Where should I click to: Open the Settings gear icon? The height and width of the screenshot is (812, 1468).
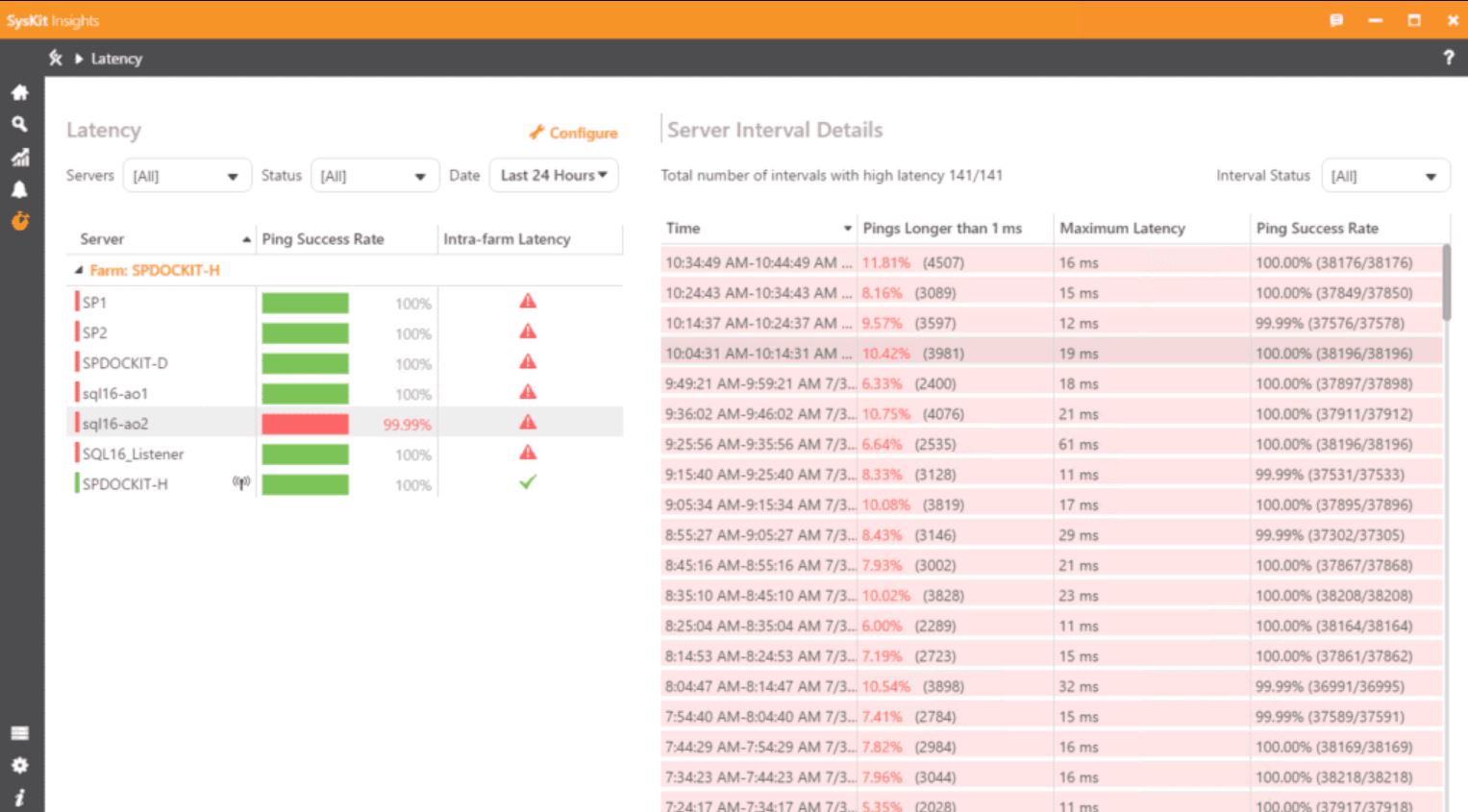(x=19, y=766)
